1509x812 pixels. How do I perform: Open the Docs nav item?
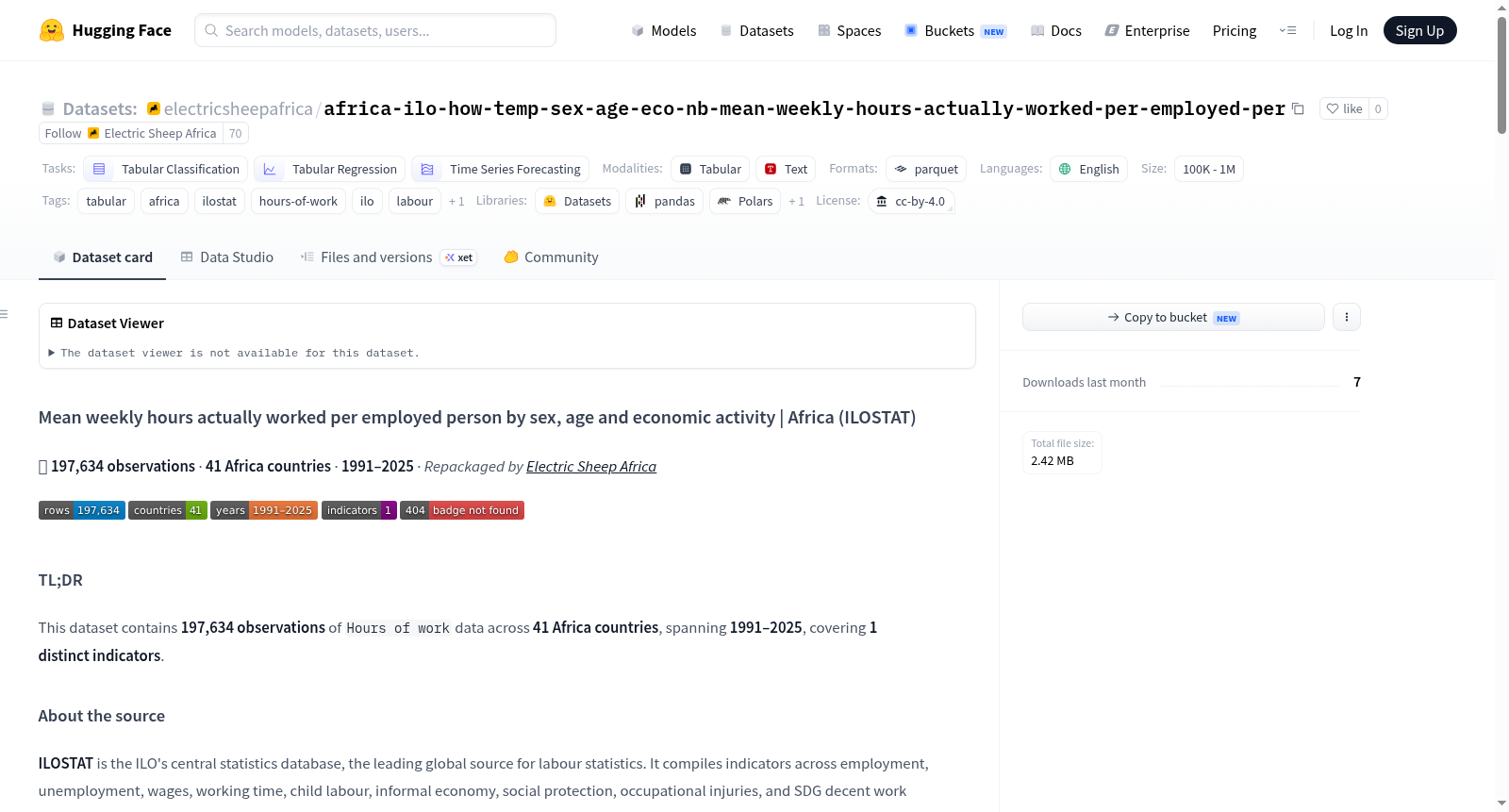[x=1056, y=30]
